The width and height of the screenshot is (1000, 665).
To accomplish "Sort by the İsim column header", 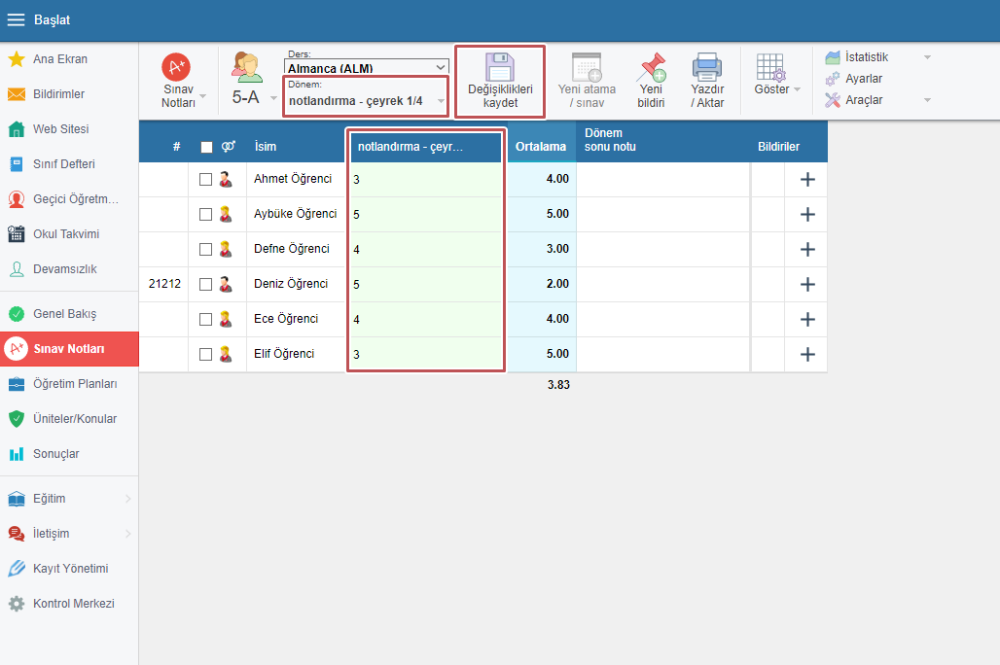I will [x=265, y=147].
